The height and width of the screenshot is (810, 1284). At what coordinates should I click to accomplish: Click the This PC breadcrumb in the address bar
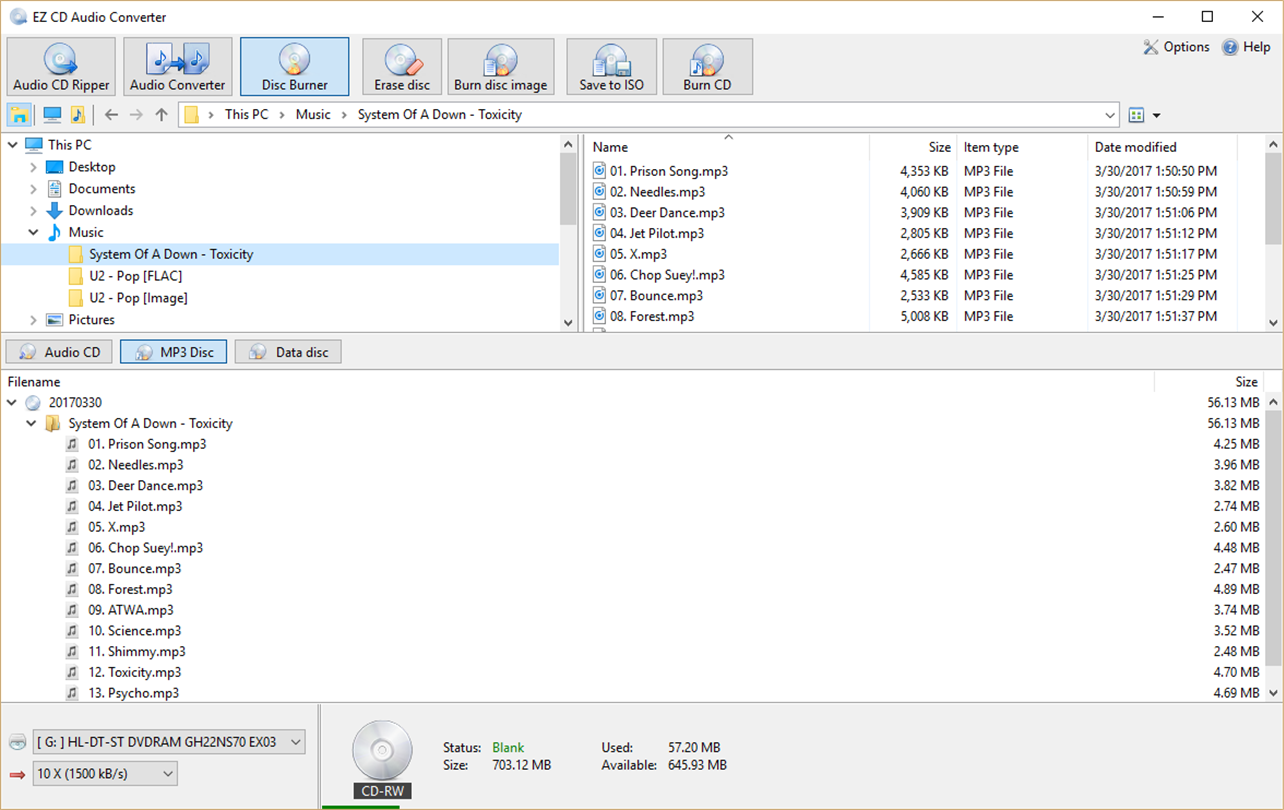click(246, 114)
